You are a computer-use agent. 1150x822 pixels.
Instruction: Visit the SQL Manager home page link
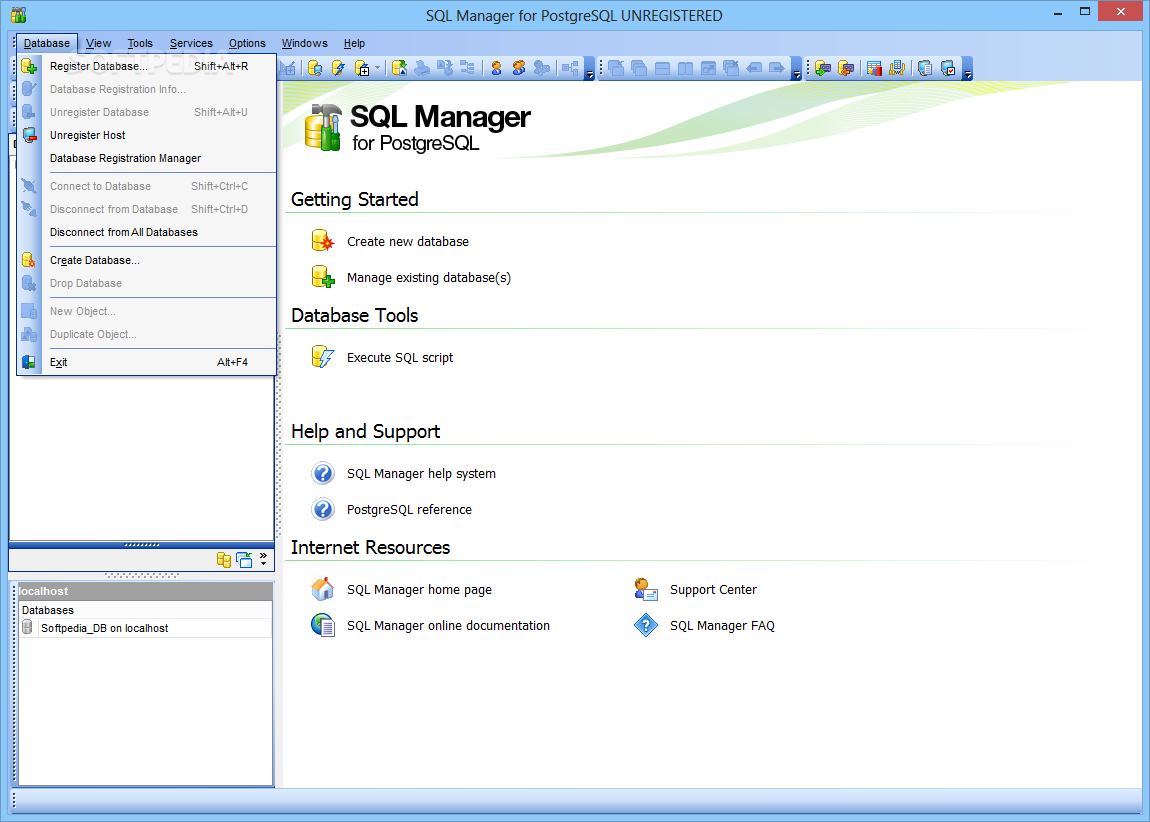[420, 590]
